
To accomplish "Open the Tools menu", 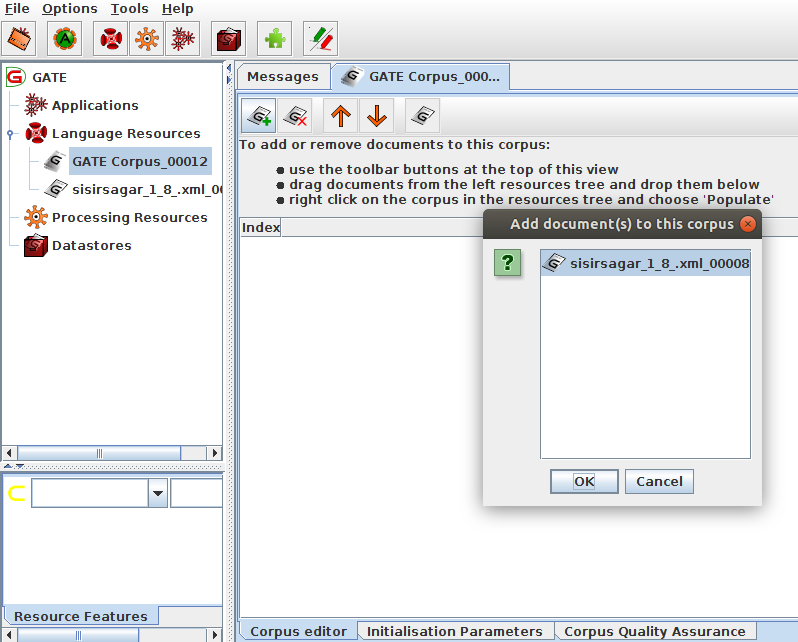I will click(129, 9).
